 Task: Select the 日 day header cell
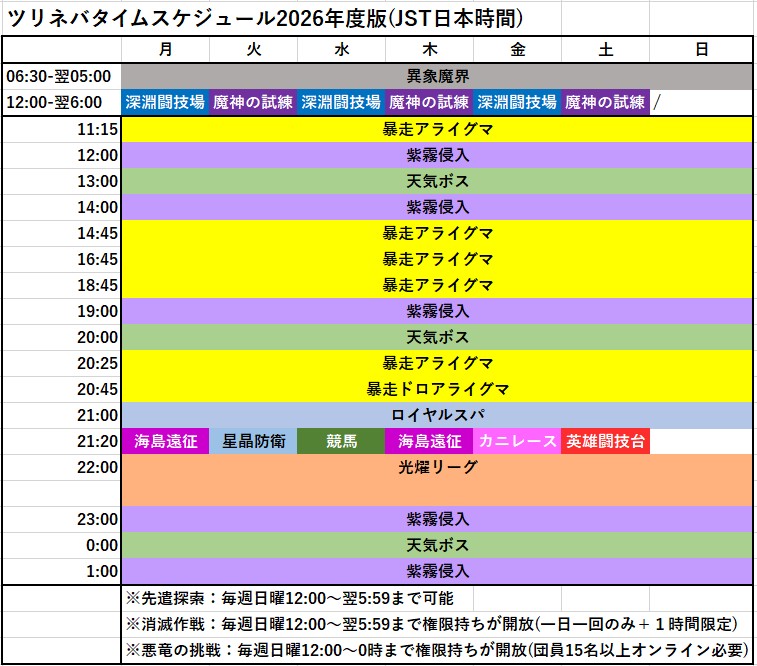click(701, 49)
